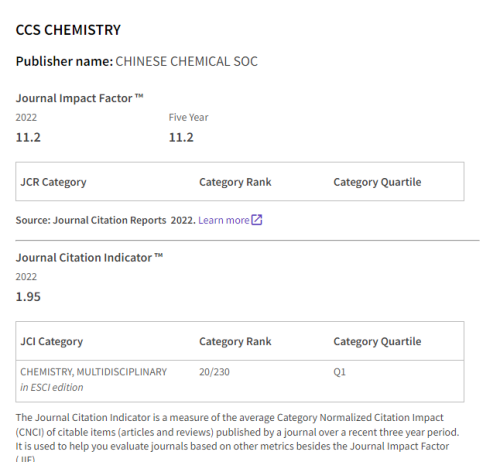
Task: Click the Category Rank header in JCI table
Action: click(x=235, y=341)
